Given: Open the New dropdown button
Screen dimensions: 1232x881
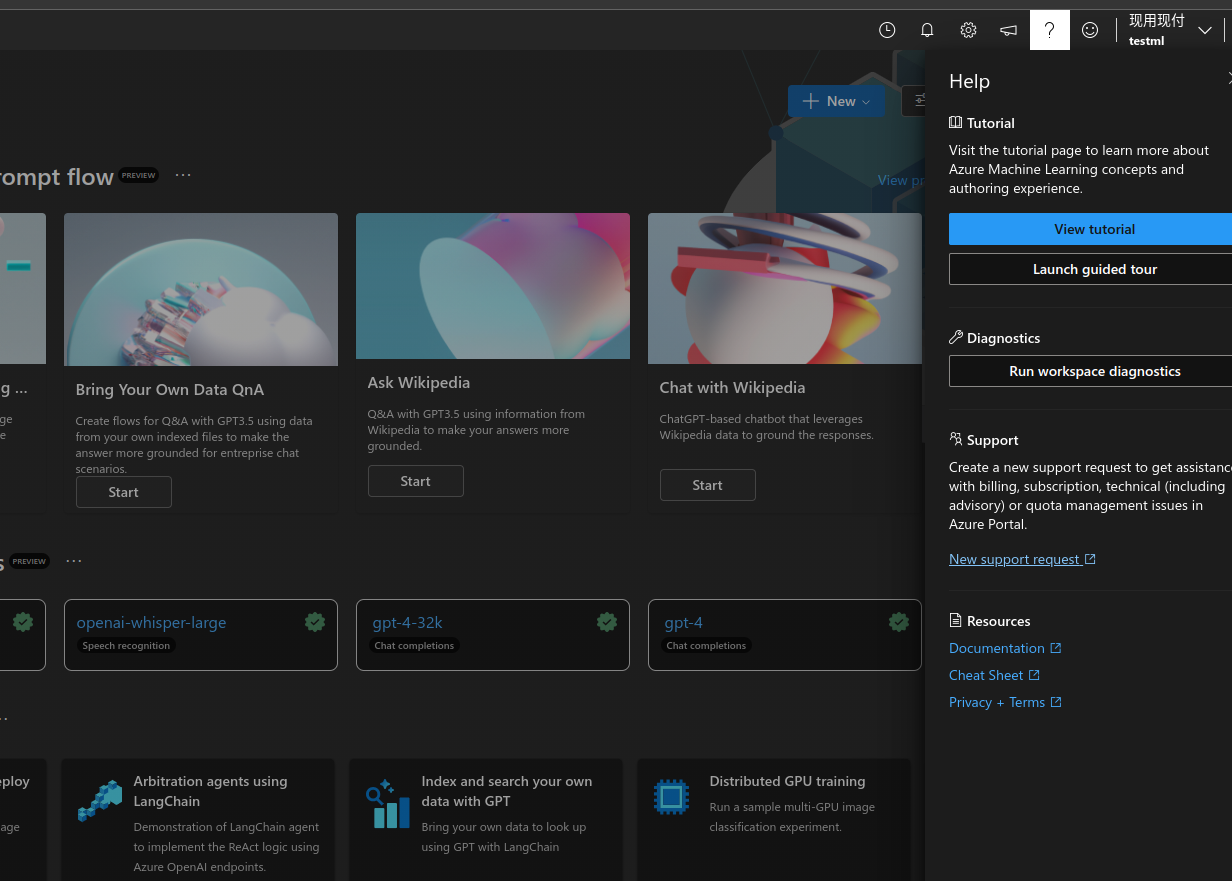Looking at the screenshot, I should (x=837, y=101).
